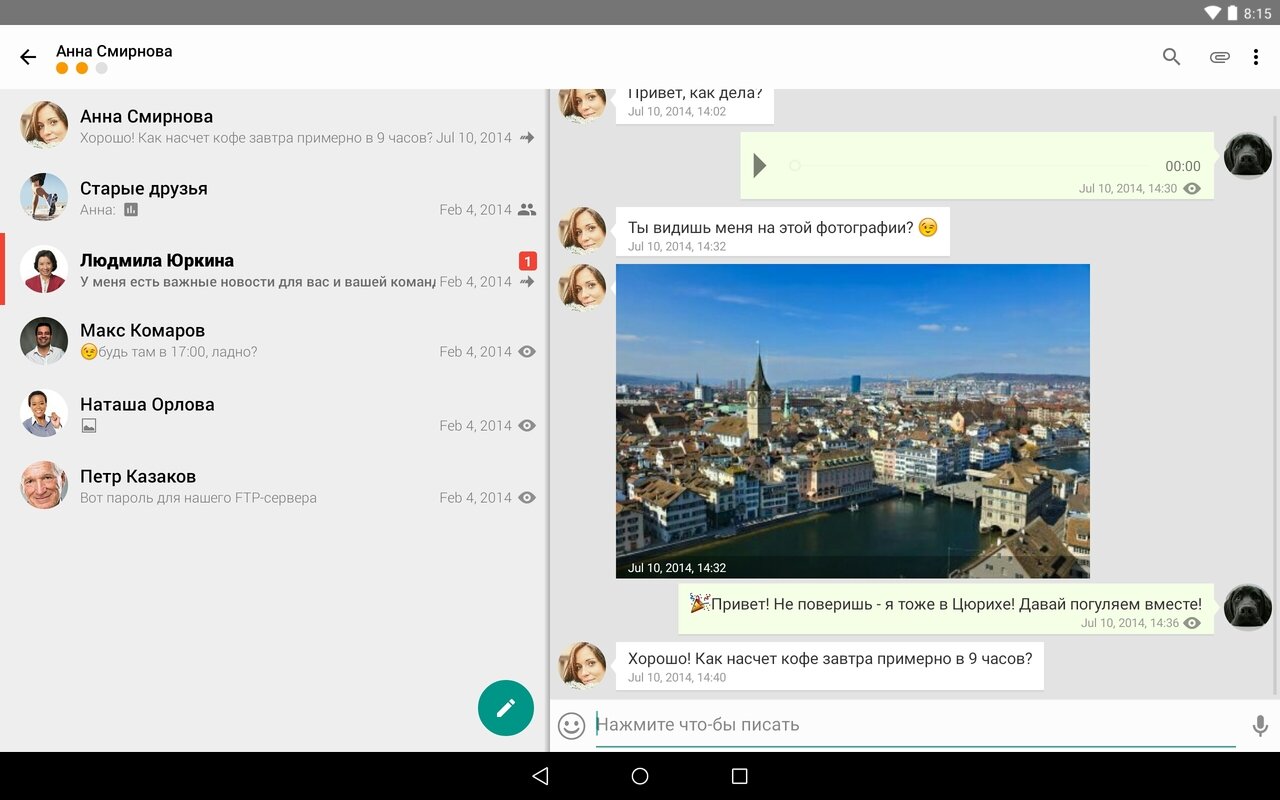Tap the unread badge on Людмила Юркина
Image resolution: width=1280 pixels, height=800 pixels.
click(x=528, y=261)
